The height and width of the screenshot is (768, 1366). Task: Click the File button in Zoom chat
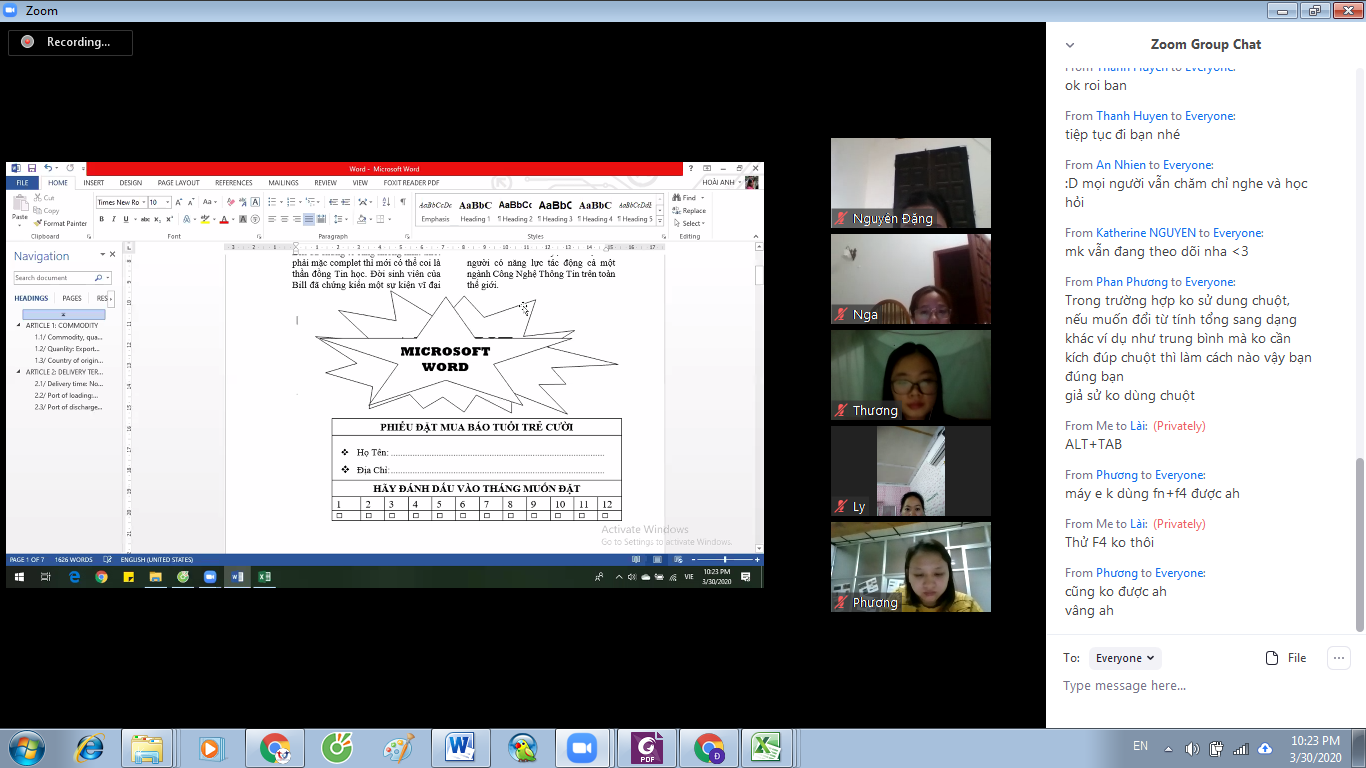(1286, 658)
